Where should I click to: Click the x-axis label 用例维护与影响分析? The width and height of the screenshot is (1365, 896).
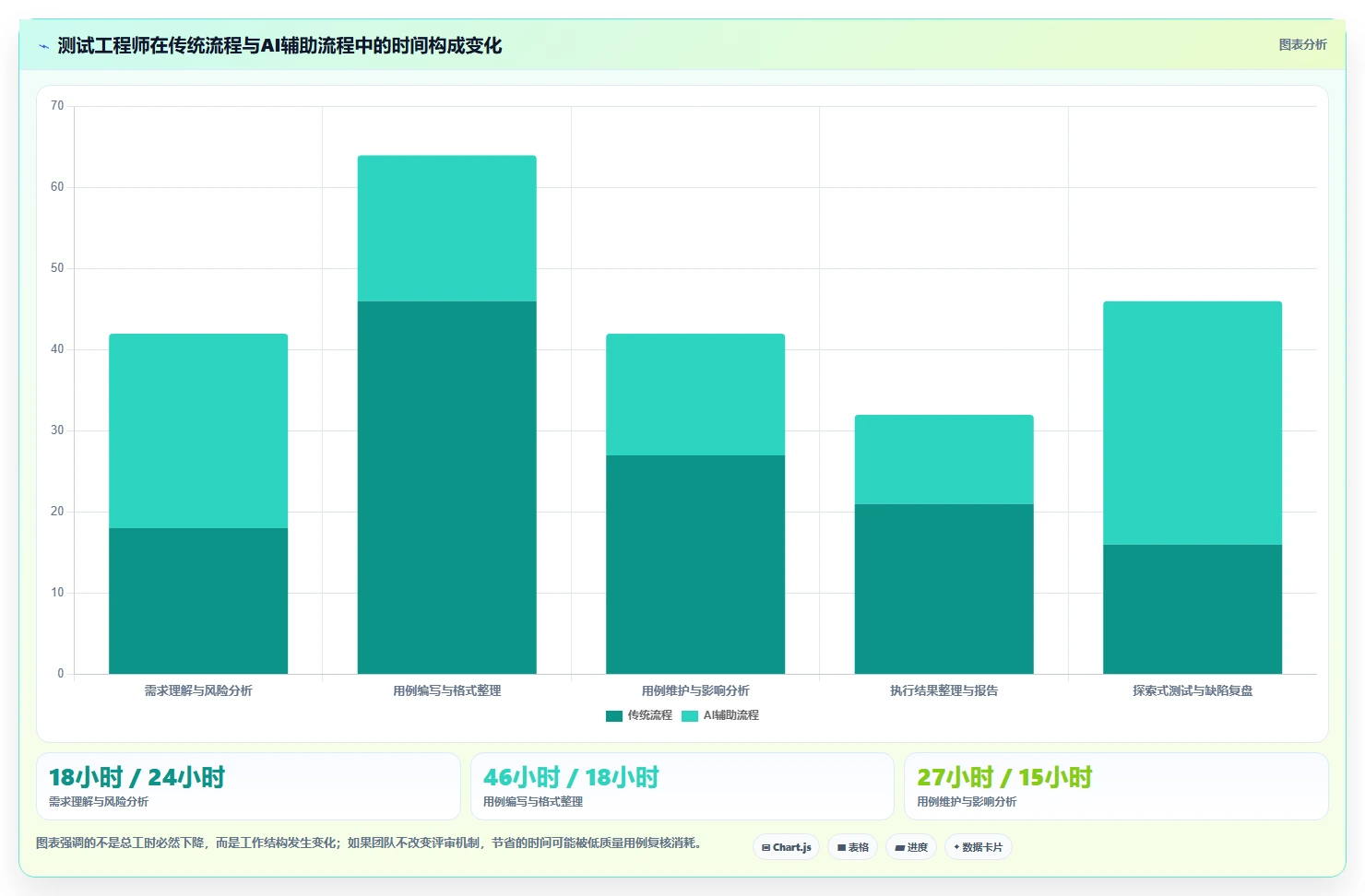tap(695, 690)
